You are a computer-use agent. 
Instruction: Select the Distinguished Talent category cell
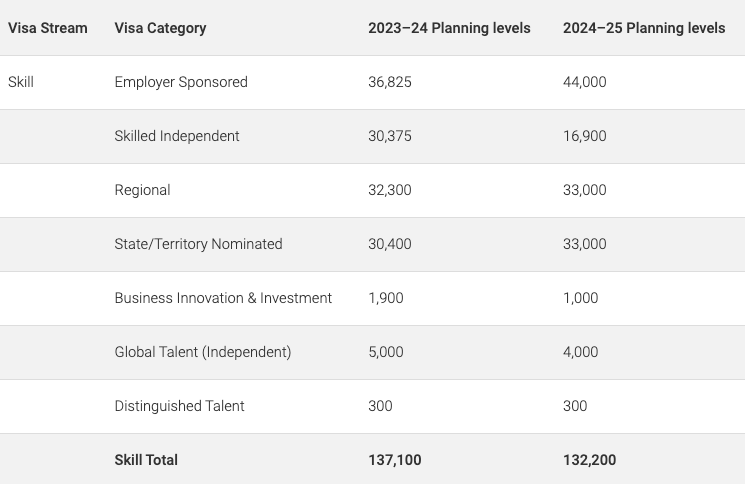coord(179,406)
